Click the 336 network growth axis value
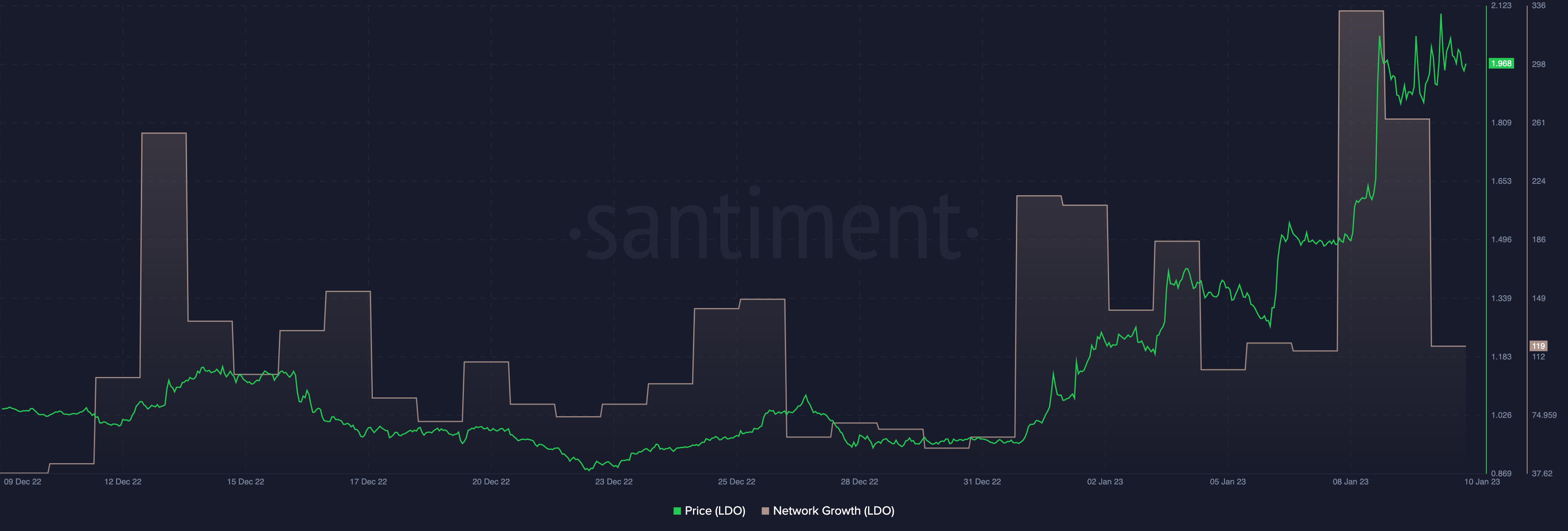This screenshot has height=531, width=1568. coord(1538,5)
